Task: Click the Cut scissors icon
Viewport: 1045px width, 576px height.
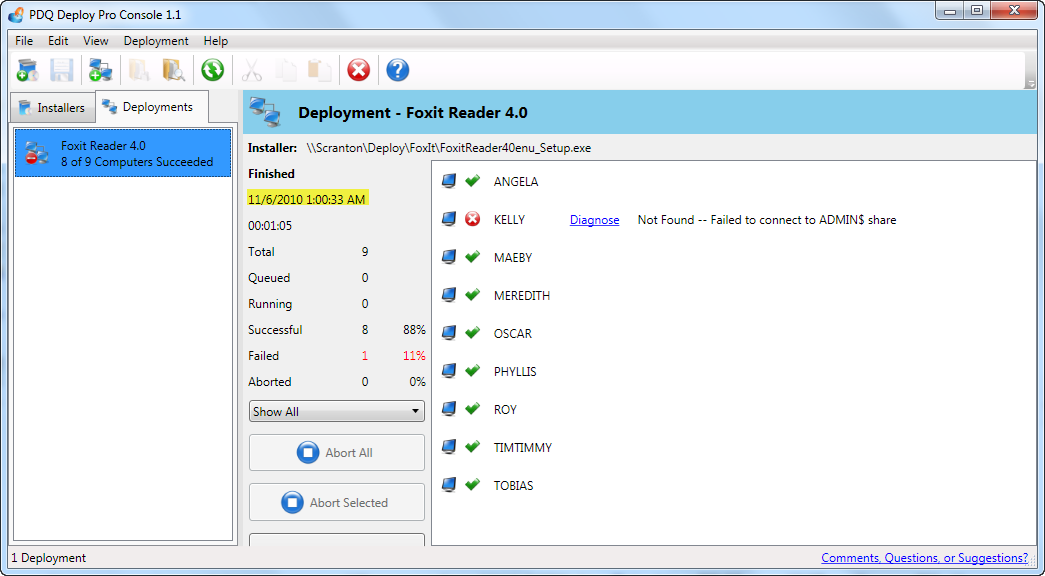Action: (x=252, y=70)
